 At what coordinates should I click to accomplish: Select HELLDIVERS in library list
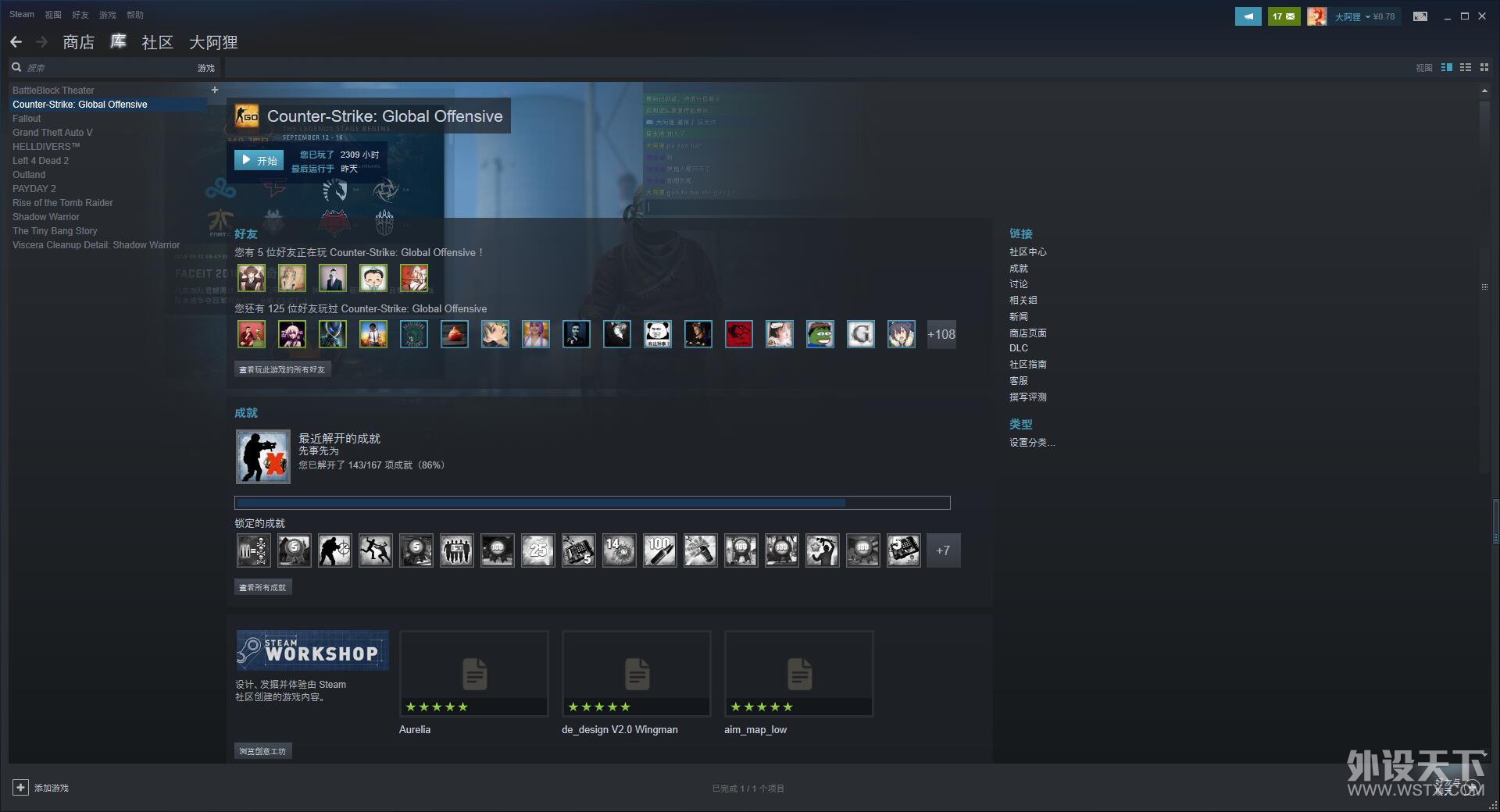click(x=46, y=147)
